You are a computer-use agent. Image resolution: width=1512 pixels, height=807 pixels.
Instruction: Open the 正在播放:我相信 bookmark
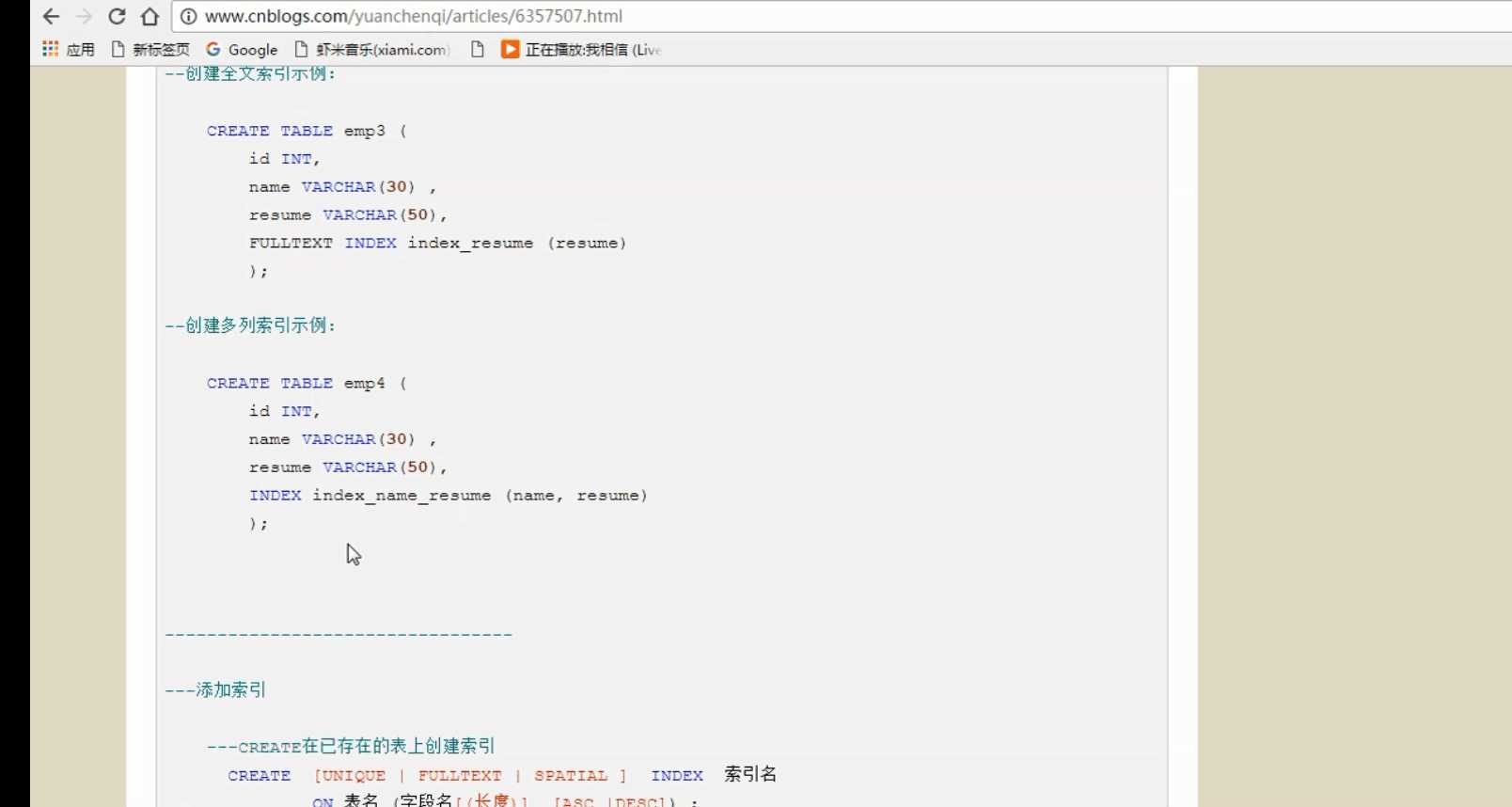581,49
